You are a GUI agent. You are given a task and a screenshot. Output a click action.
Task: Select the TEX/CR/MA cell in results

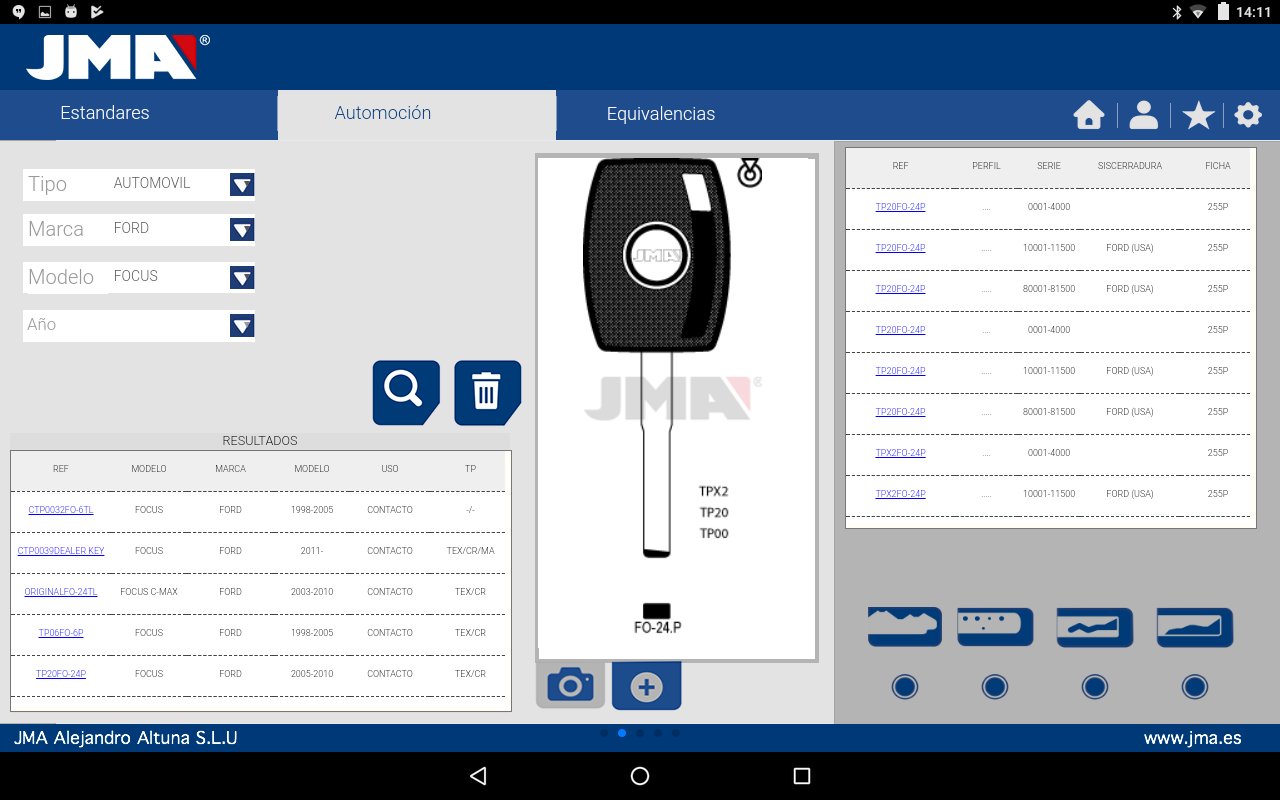click(x=470, y=551)
